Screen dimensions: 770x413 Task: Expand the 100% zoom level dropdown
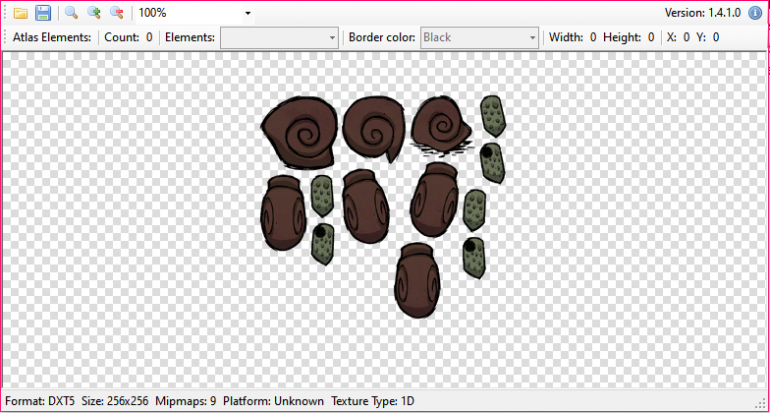coord(247,14)
